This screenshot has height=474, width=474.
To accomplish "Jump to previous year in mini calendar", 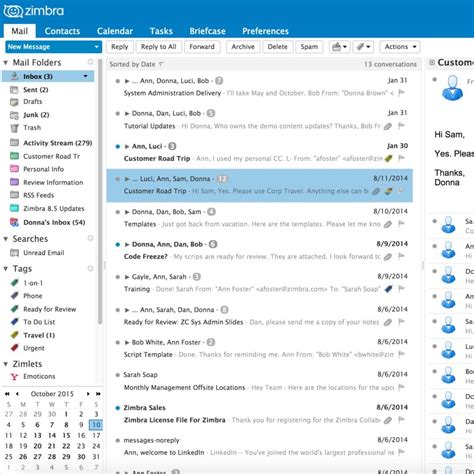I will pos(7,394).
